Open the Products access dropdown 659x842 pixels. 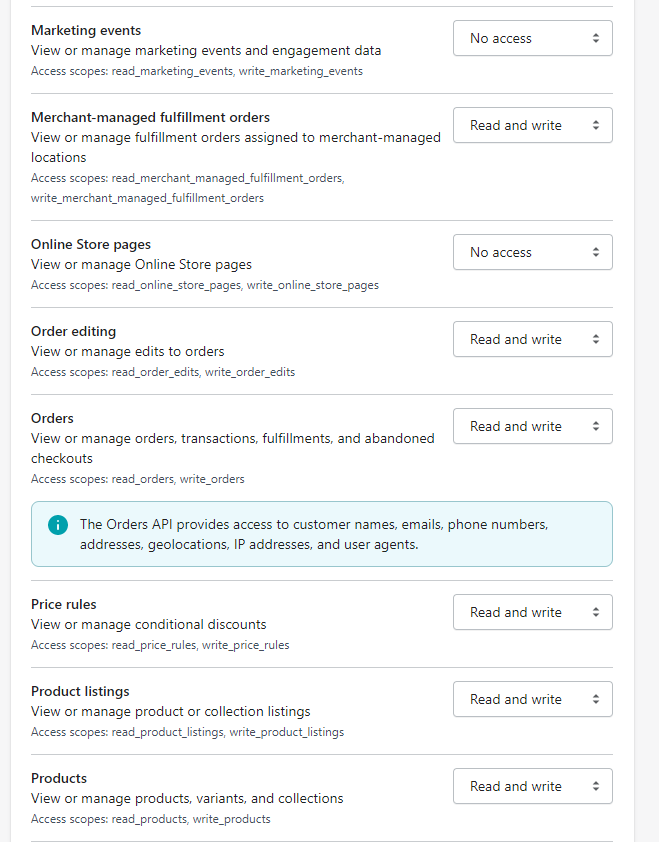[532, 786]
